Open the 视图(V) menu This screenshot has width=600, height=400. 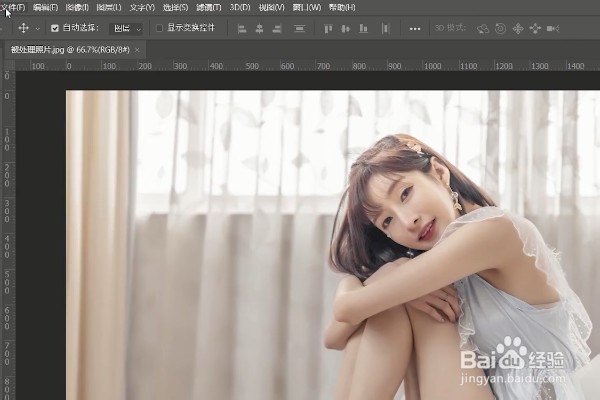[272, 7]
